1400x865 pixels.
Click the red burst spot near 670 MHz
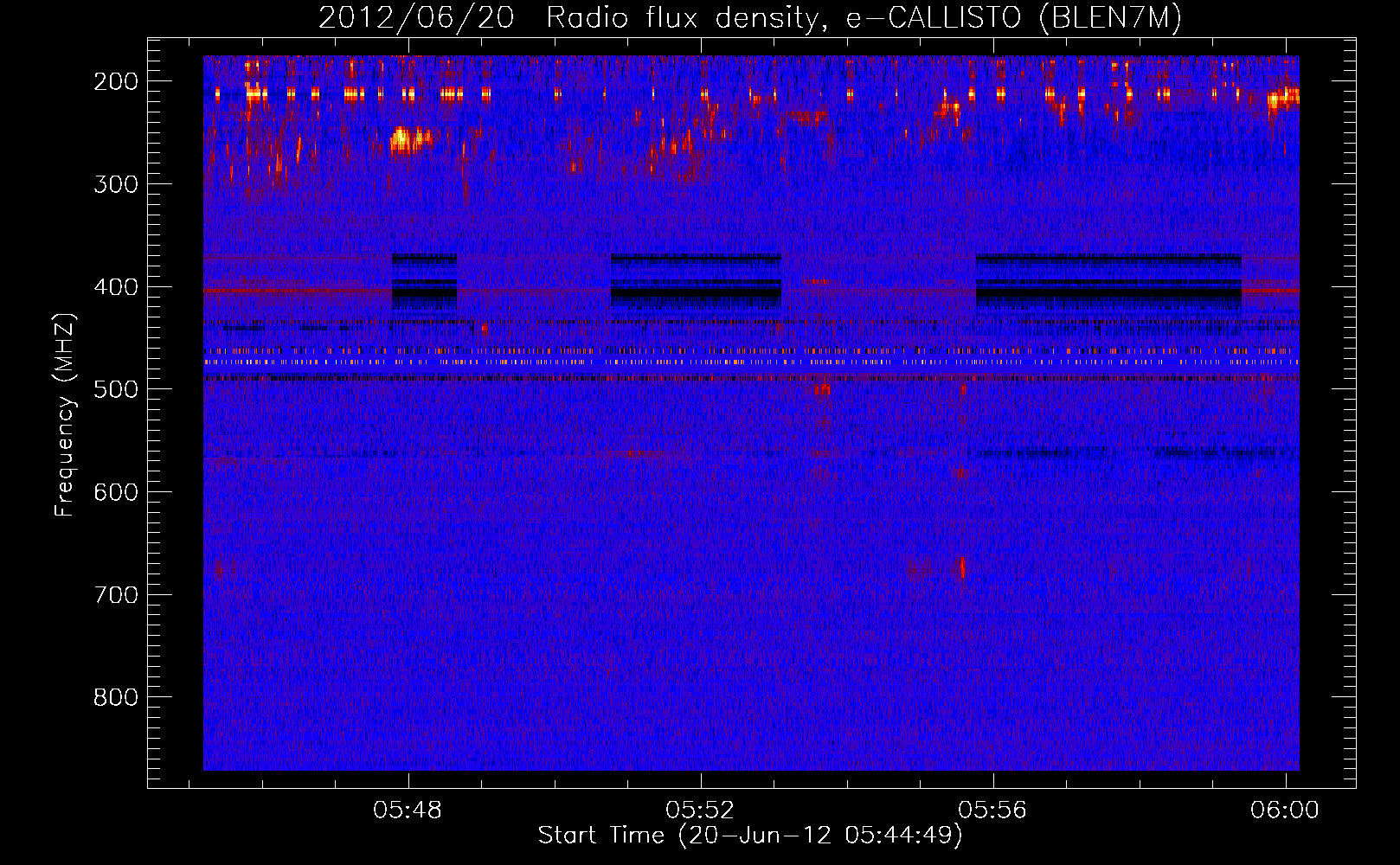[x=962, y=567]
